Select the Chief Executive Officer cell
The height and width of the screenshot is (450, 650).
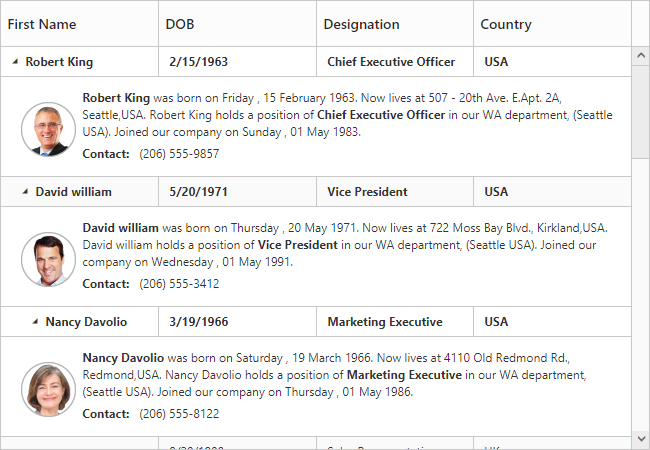click(x=391, y=62)
